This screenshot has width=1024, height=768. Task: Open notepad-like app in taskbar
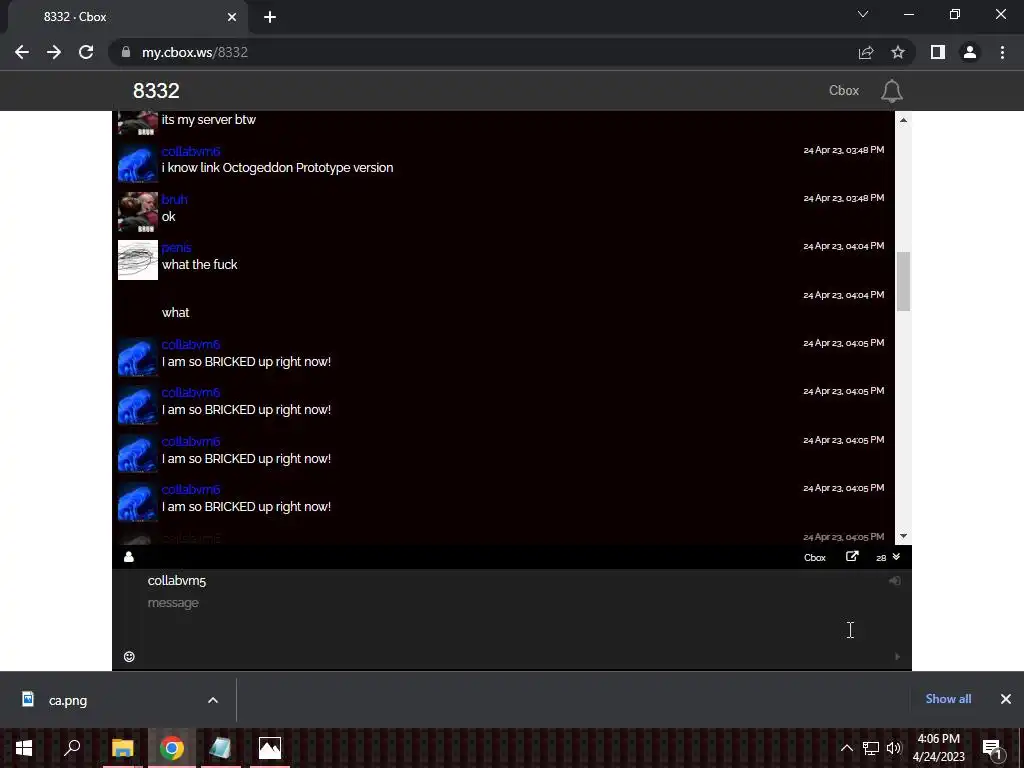coord(220,748)
